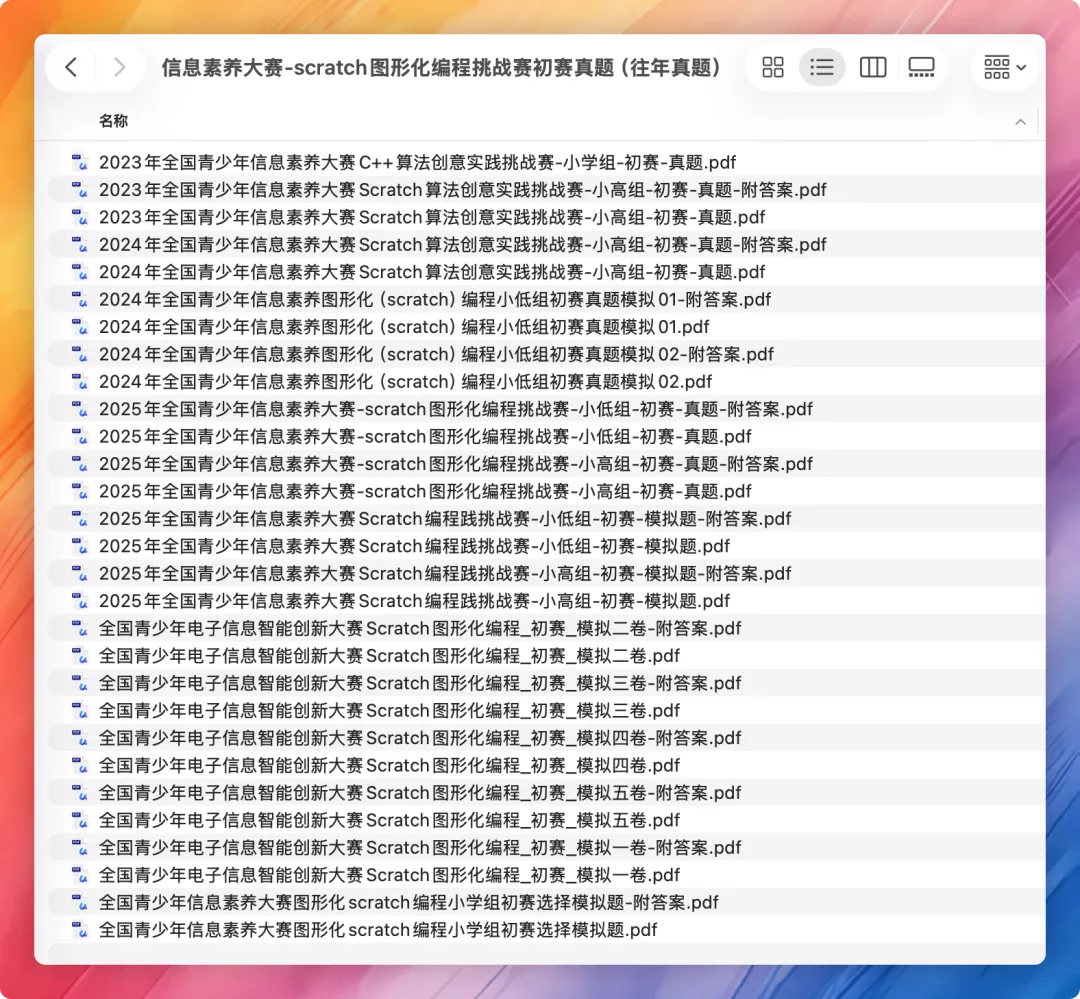Viewport: 1080px width, 999px height.
Task: Select 2023 Scratch 小高组-初赛-真题.pdf name
Action: click(x=432, y=217)
